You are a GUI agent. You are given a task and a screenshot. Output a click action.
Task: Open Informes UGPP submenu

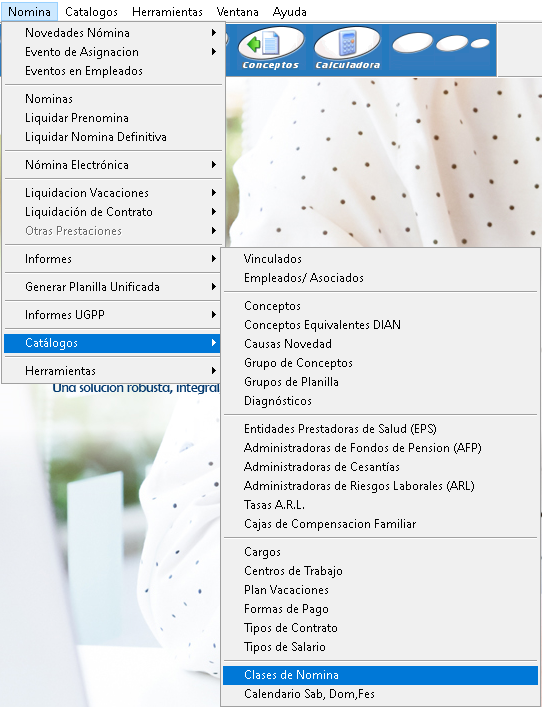point(113,315)
